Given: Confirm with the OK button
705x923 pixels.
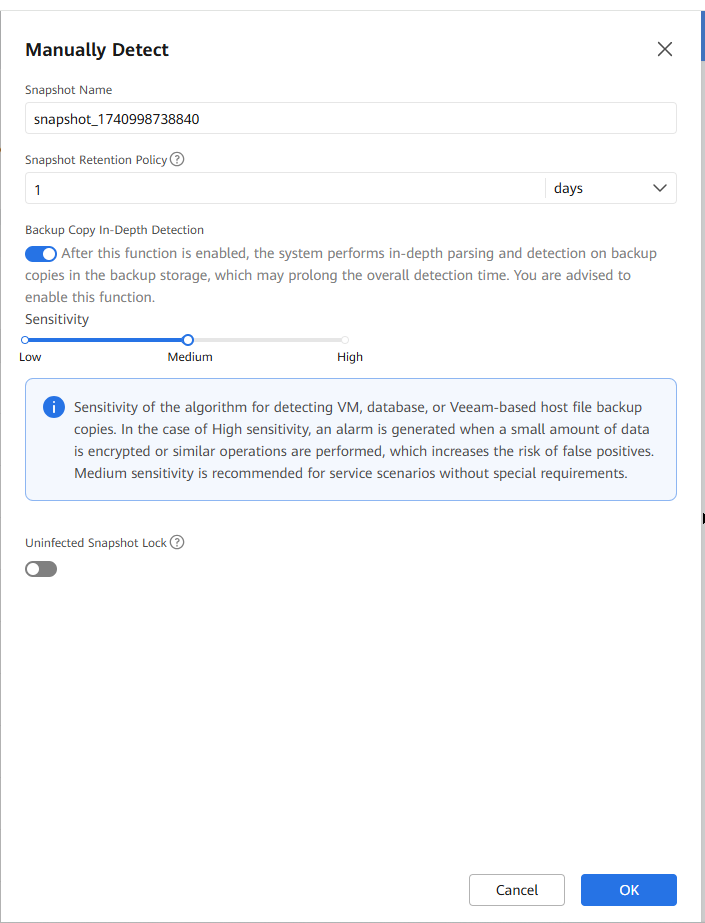Looking at the screenshot, I should coord(628,890).
